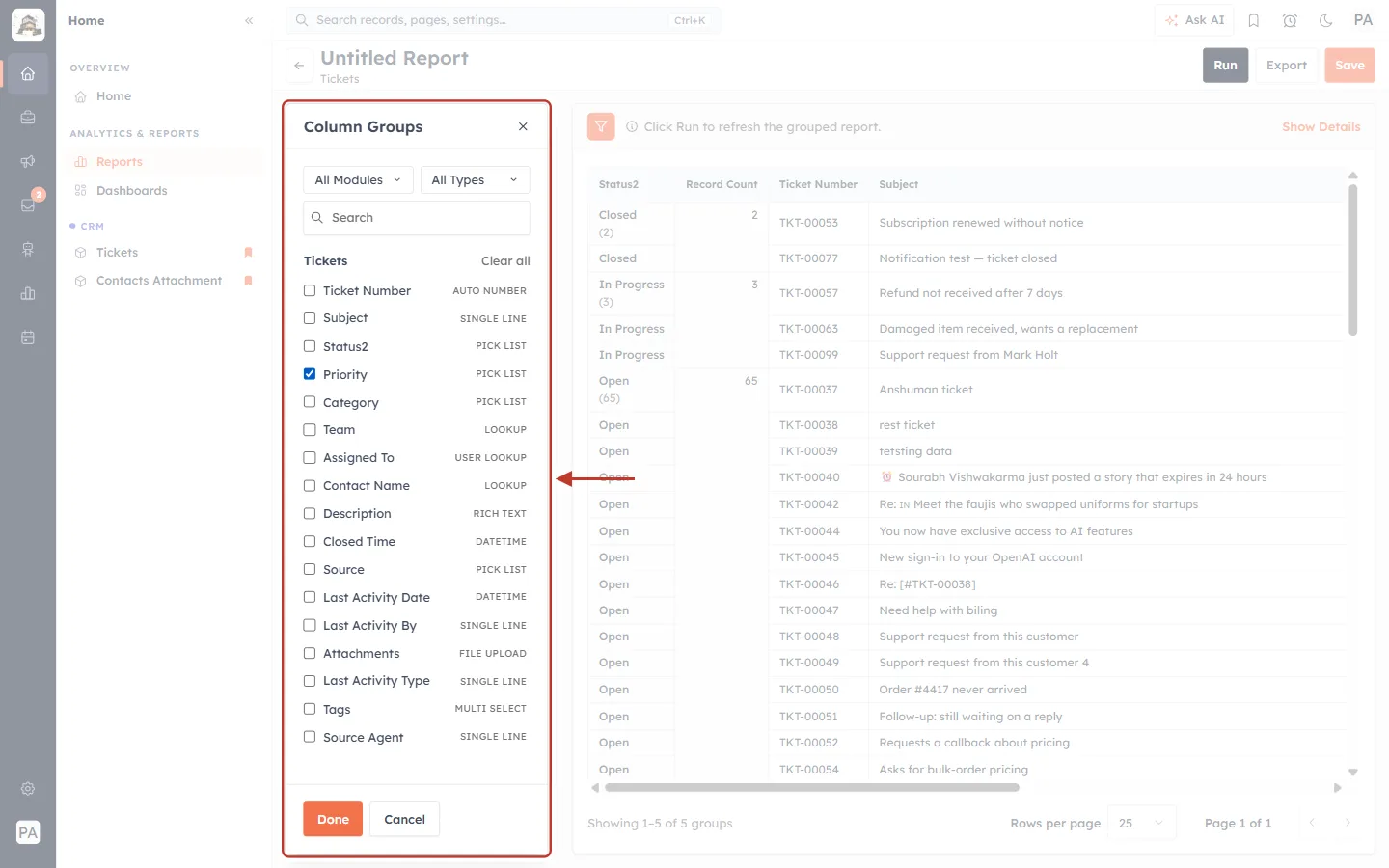The height and width of the screenshot is (868, 1389).
Task: Click the bookmark icon in top bar
Action: 1254,20
